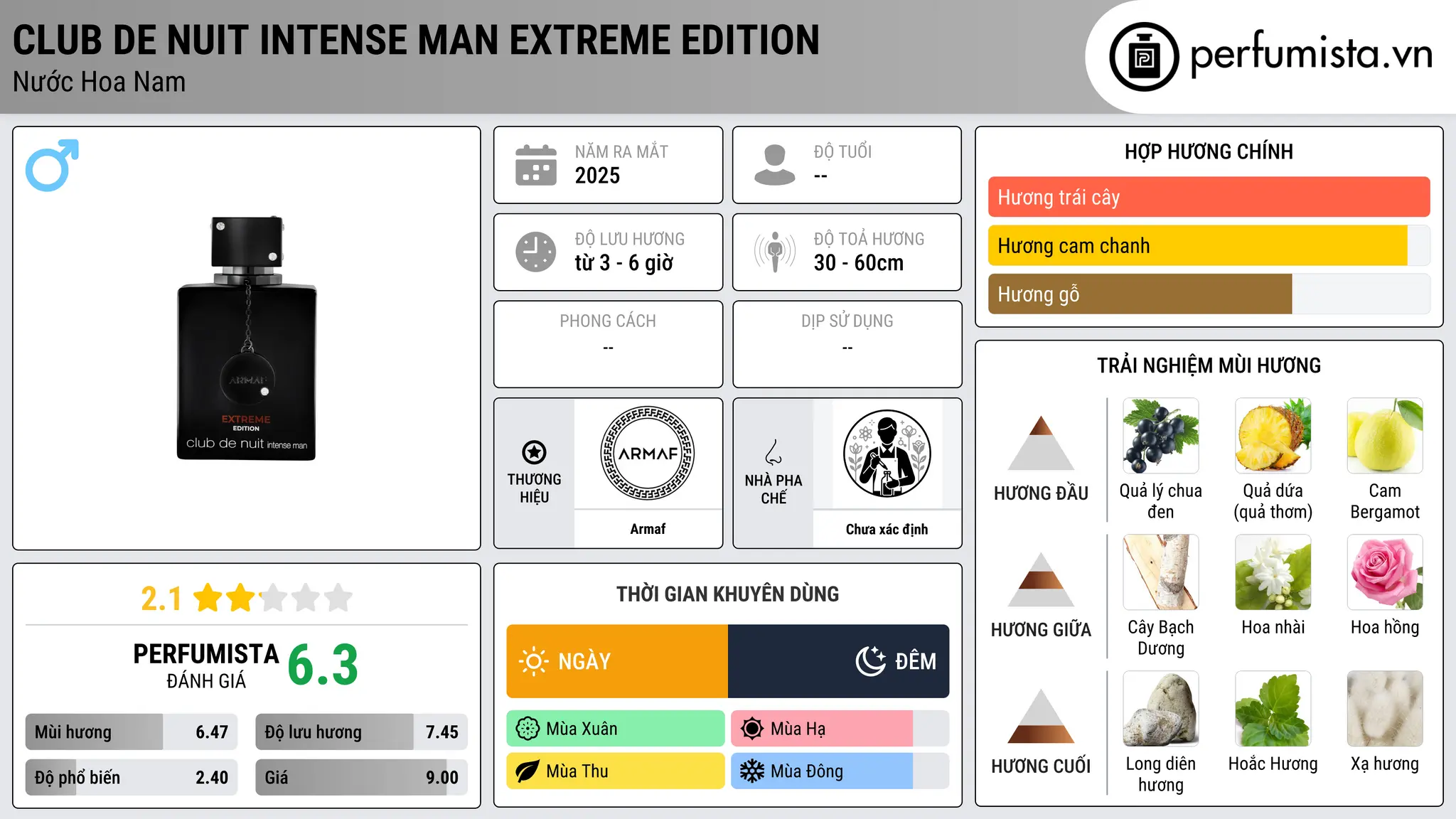
Task: Click the user rating number 2.1
Action: (x=161, y=599)
